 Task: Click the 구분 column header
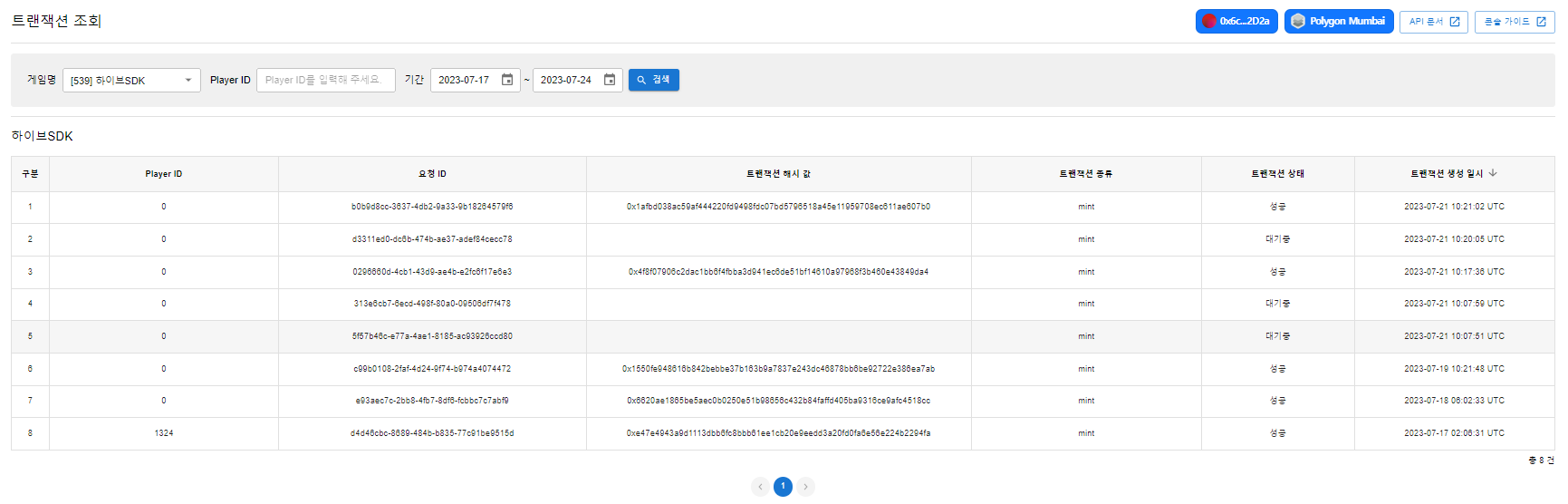pyautogui.click(x=30, y=174)
